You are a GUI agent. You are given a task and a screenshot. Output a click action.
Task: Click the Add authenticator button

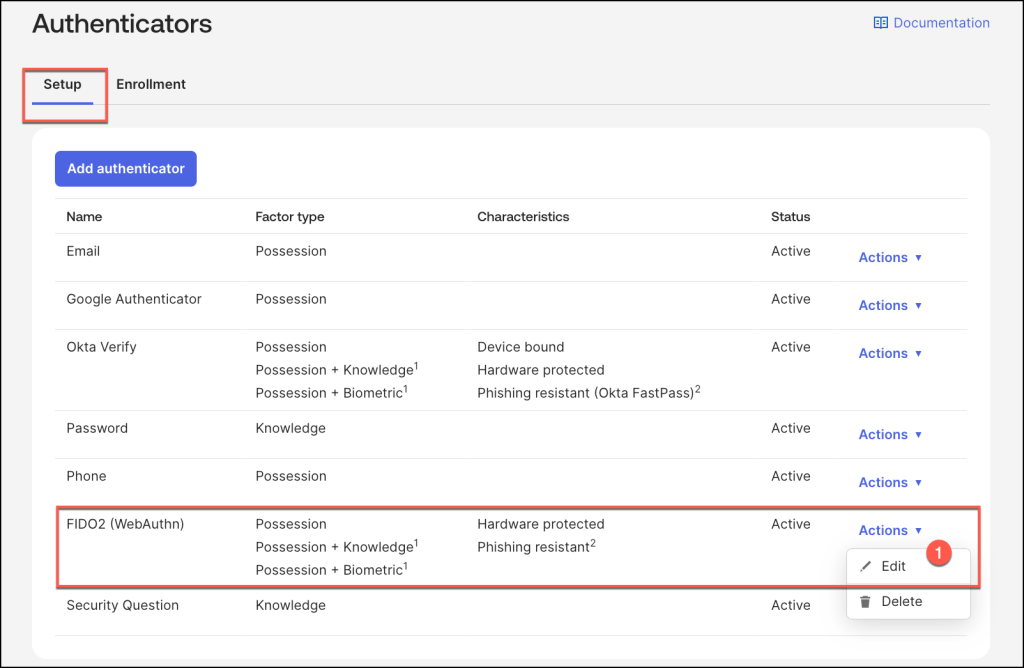tap(126, 169)
